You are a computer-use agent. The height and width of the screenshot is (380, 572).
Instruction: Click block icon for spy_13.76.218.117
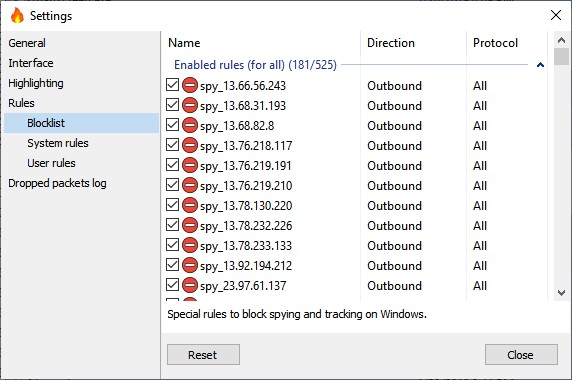190,146
